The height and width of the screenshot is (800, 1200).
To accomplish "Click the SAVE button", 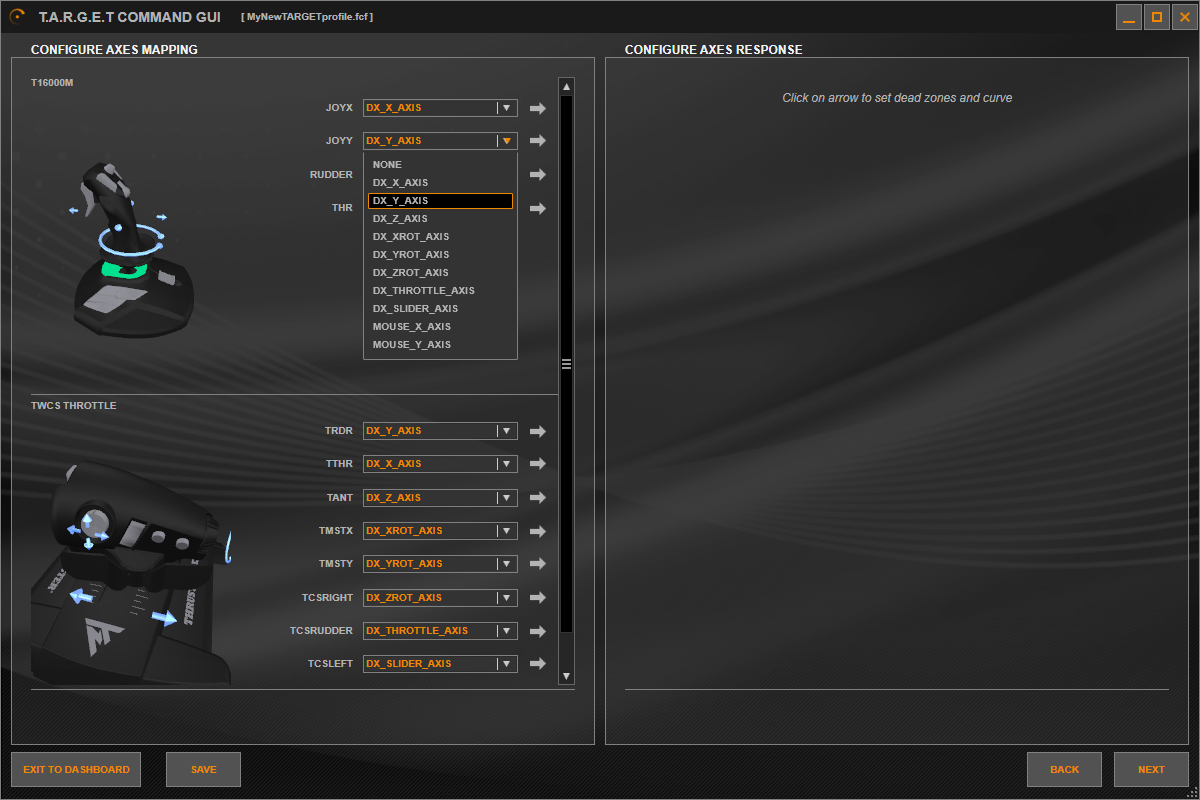I will coord(204,770).
